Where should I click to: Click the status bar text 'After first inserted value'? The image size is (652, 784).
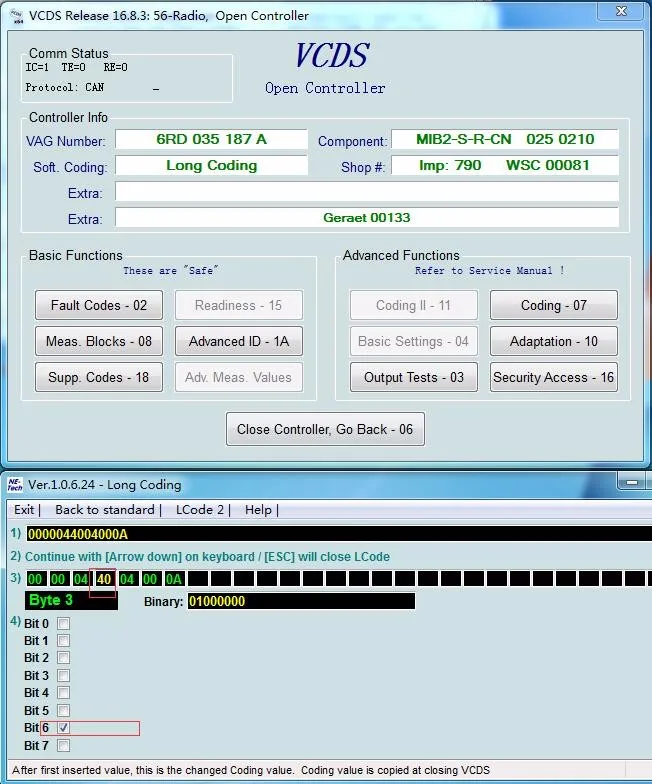click(251, 770)
